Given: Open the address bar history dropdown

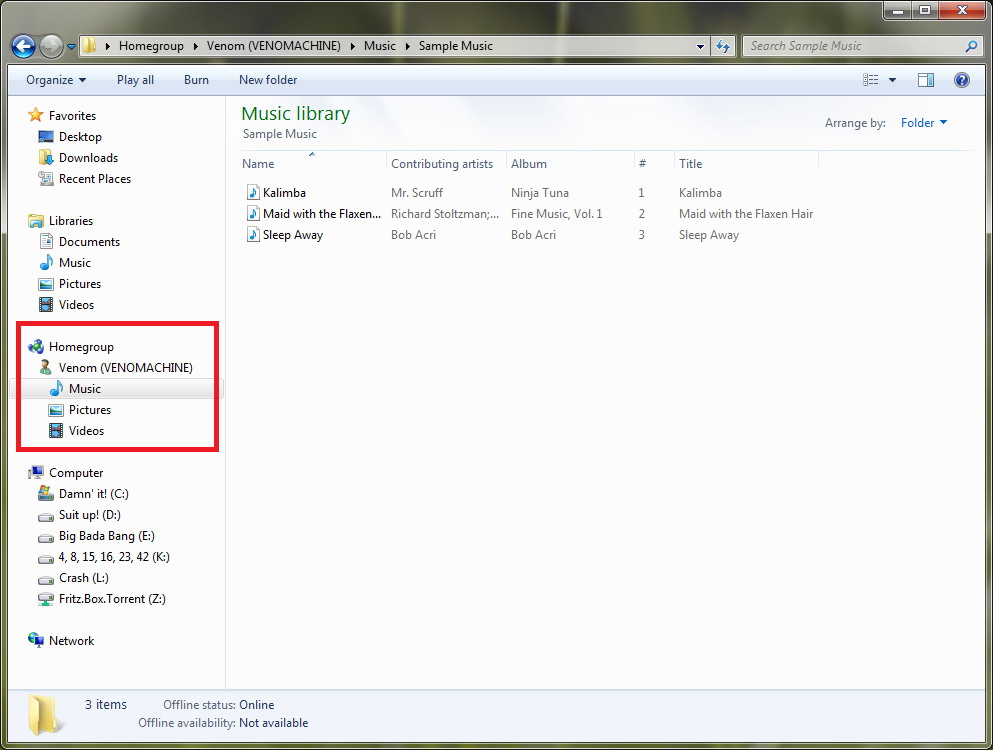Looking at the screenshot, I should 700,46.
